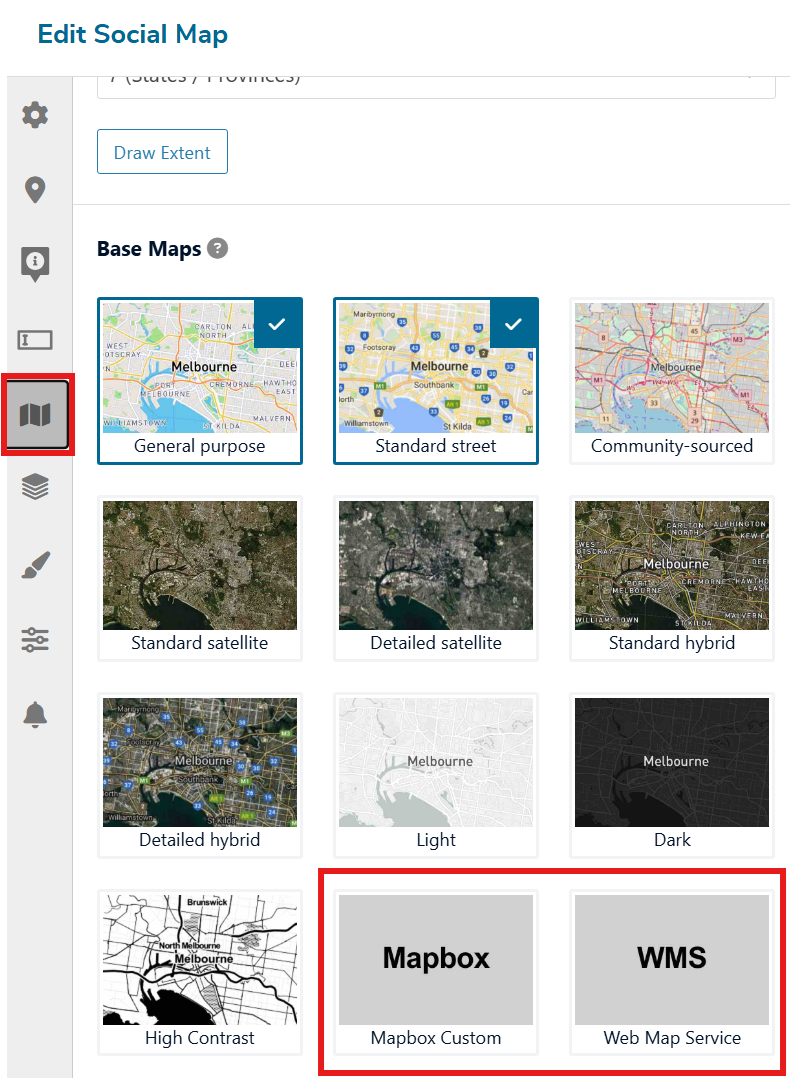Open the base maps sidebar icon

coord(36,414)
